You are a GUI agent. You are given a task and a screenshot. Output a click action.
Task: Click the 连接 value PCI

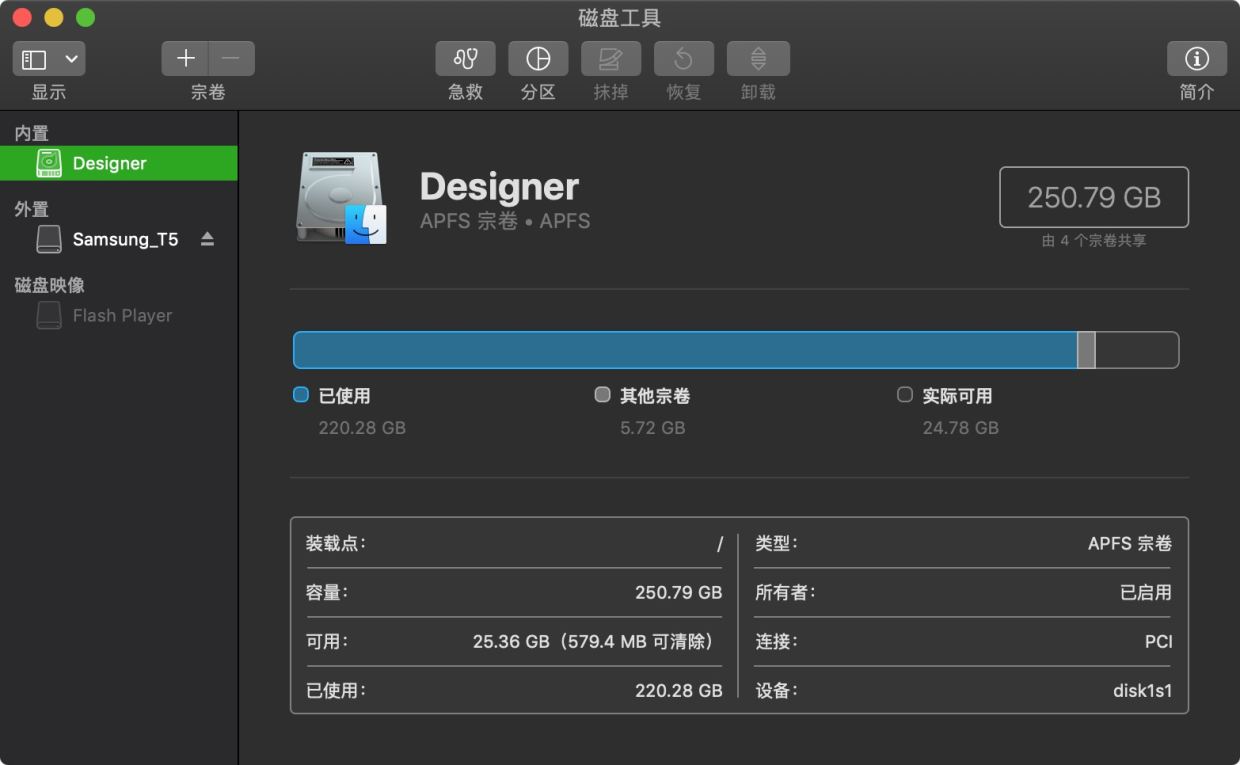point(1159,642)
